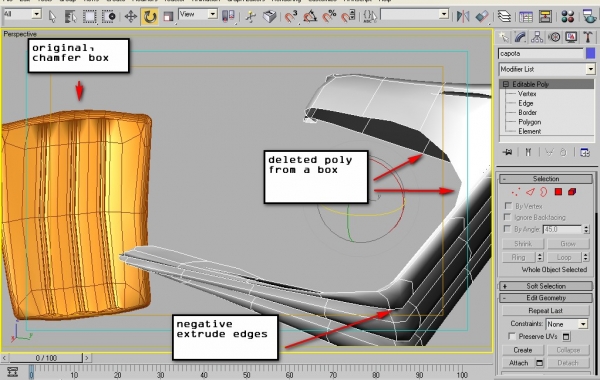Open Configure Modifier Sets icon
The image size is (600, 380).
coord(585,152)
